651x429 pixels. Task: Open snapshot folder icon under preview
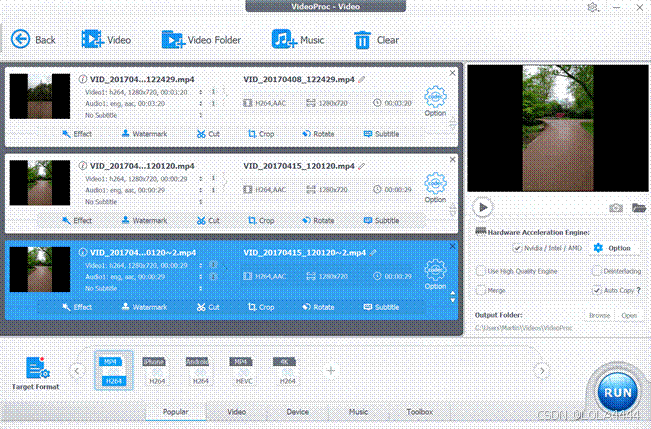pos(639,207)
